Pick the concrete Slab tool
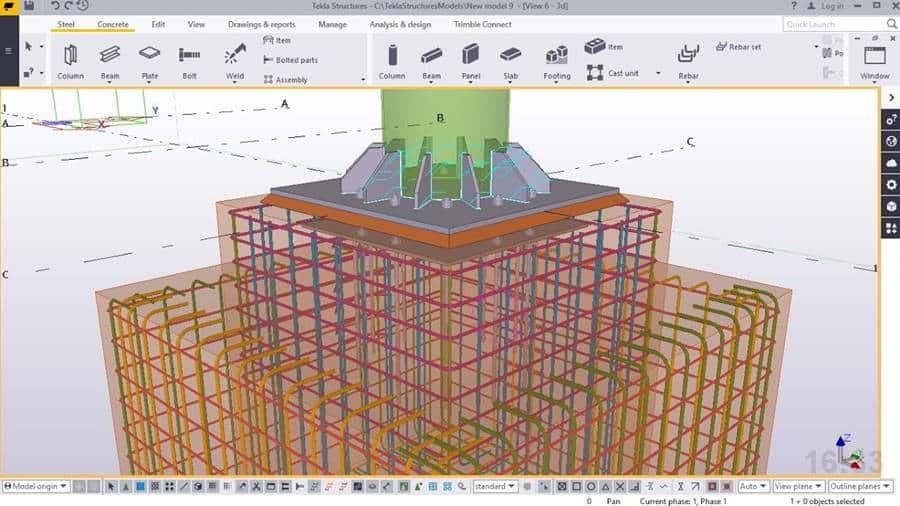The height and width of the screenshot is (506, 900). pos(510,60)
